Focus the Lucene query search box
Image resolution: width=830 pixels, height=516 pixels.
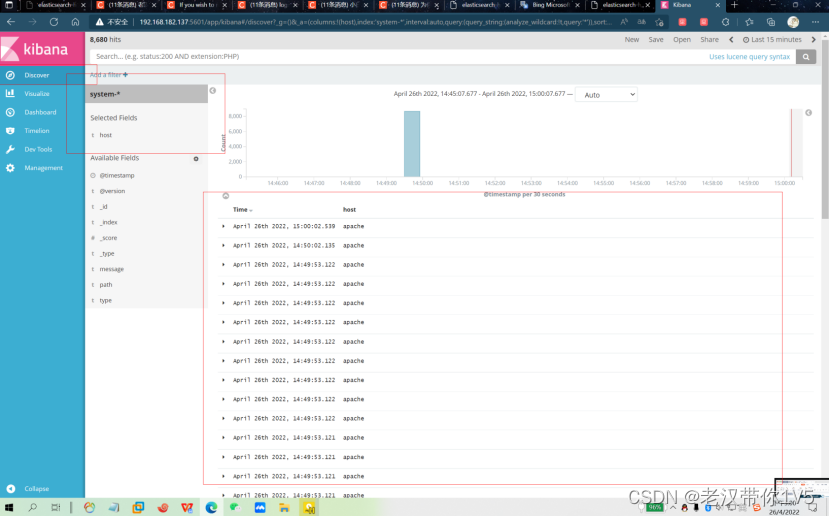tap(397, 57)
